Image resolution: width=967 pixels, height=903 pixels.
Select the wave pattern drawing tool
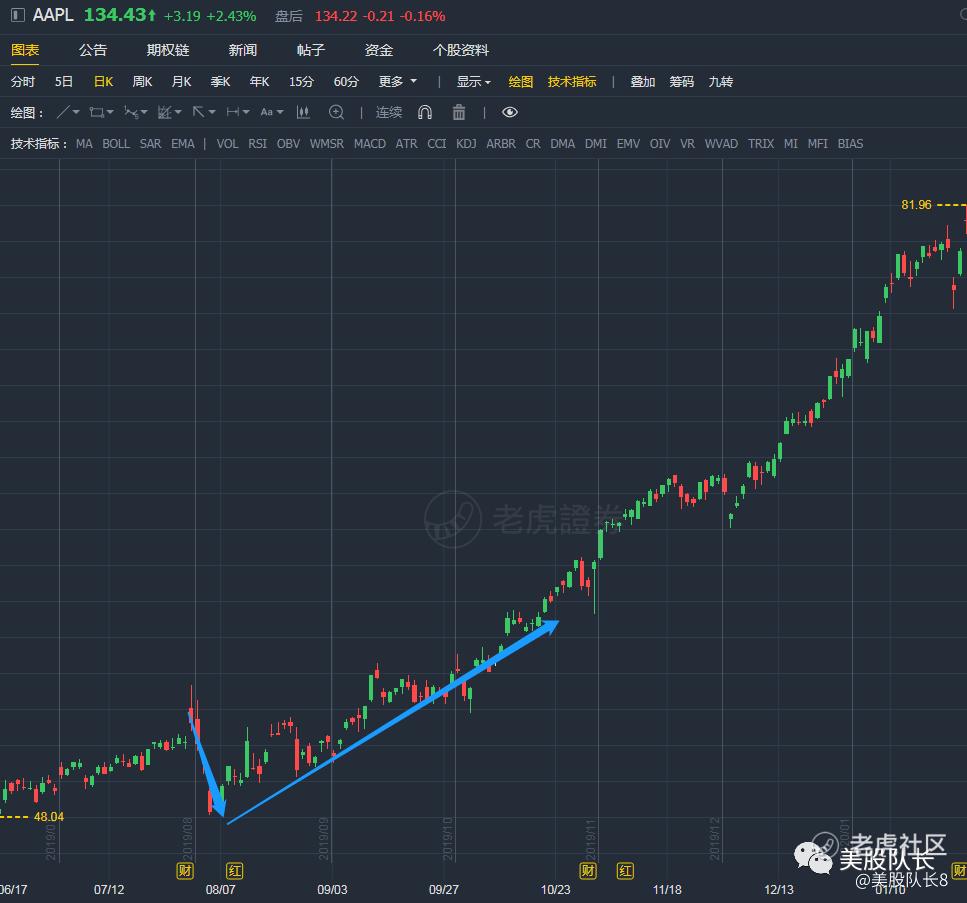click(131, 112)
